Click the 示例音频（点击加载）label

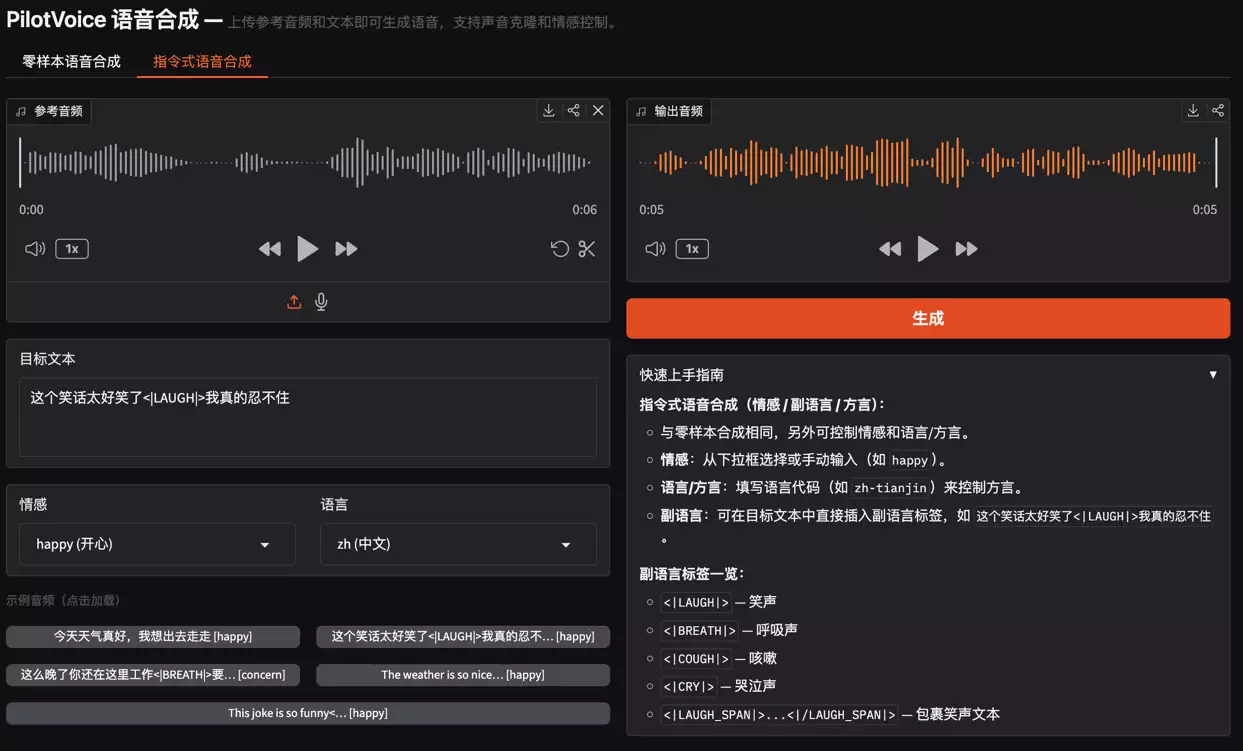(64, 600)
